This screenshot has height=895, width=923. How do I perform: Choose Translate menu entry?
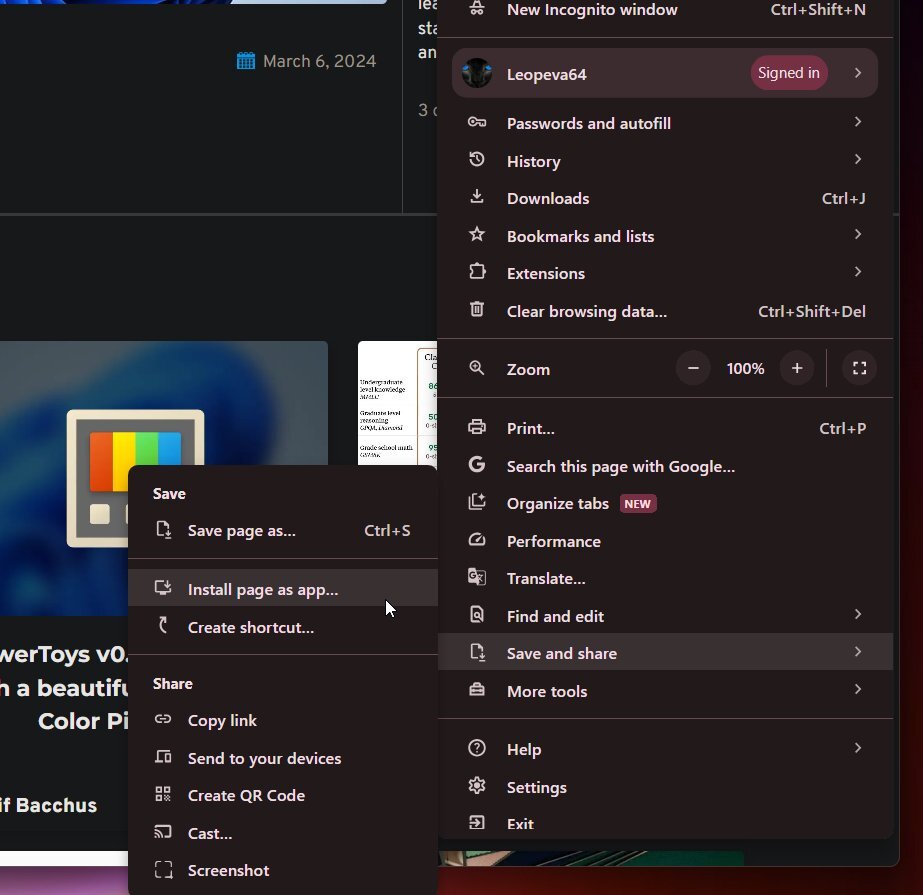coord(665,578)
